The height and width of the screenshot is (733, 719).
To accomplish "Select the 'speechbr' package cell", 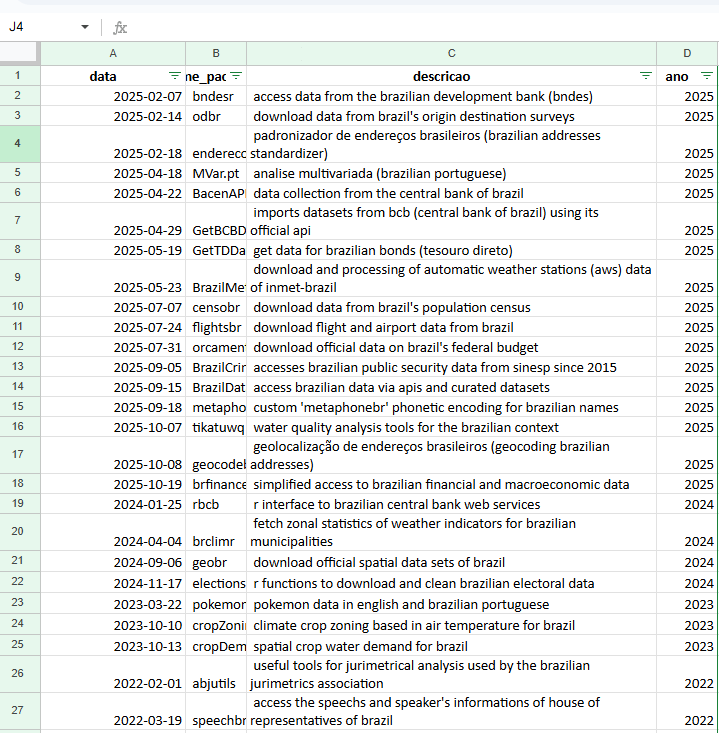I will coord(216,711).
